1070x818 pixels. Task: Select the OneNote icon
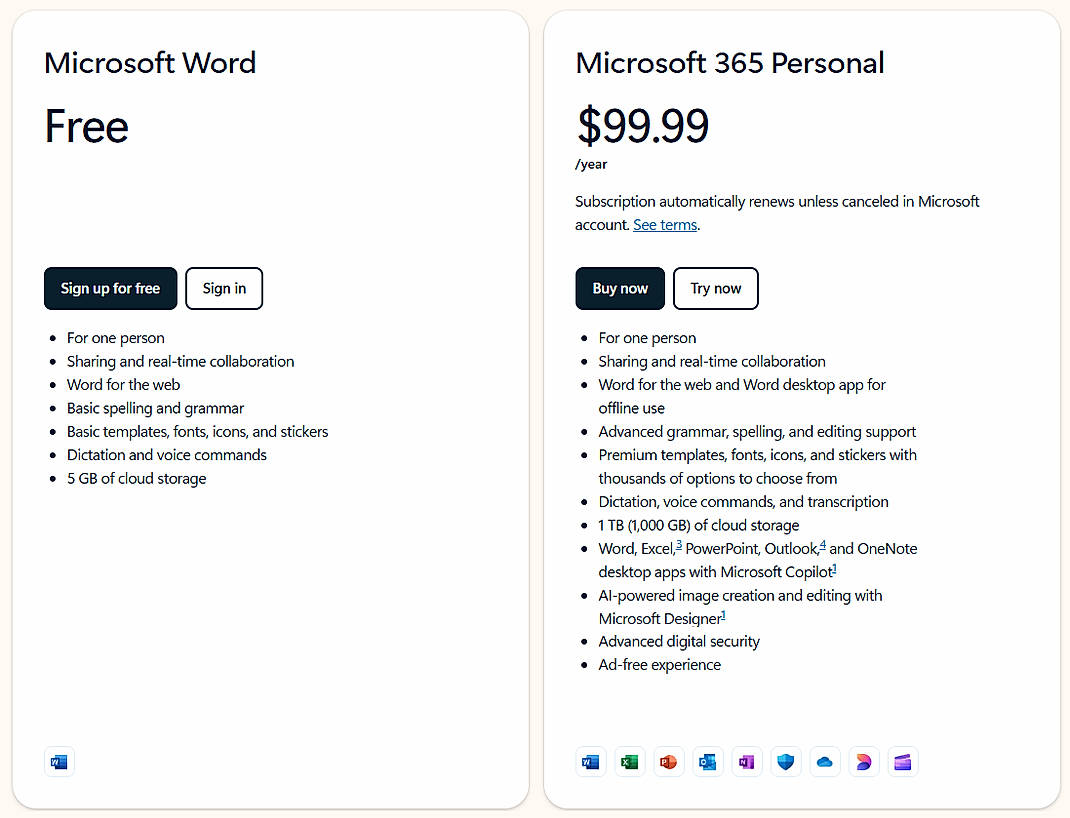[746, 761]
